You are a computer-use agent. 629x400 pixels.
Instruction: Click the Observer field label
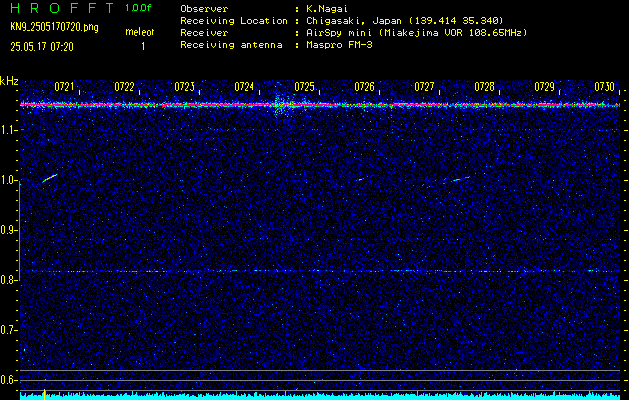point(204,8)
